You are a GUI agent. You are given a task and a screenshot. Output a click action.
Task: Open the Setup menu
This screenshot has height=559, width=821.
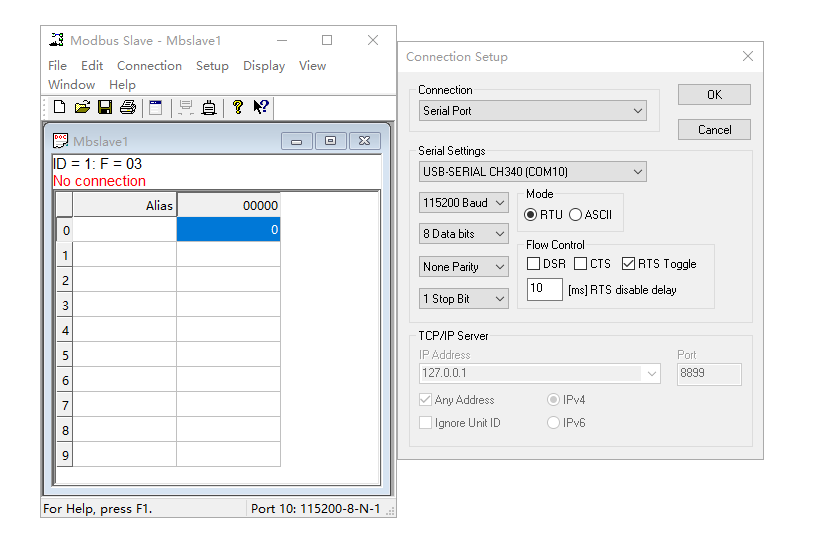tap(212, 66)
